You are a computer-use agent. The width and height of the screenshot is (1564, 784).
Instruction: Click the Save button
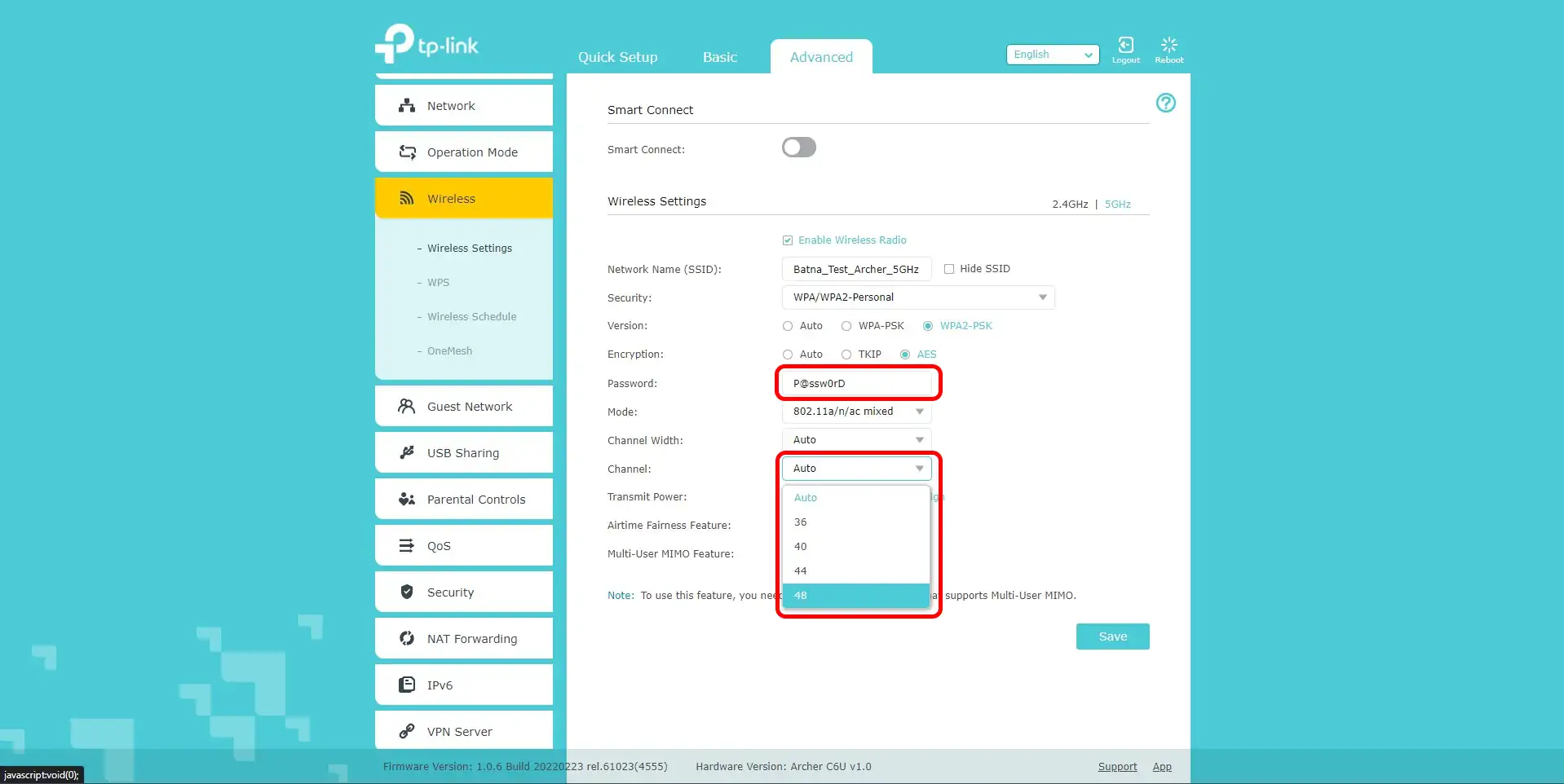tap(1112, 636)
